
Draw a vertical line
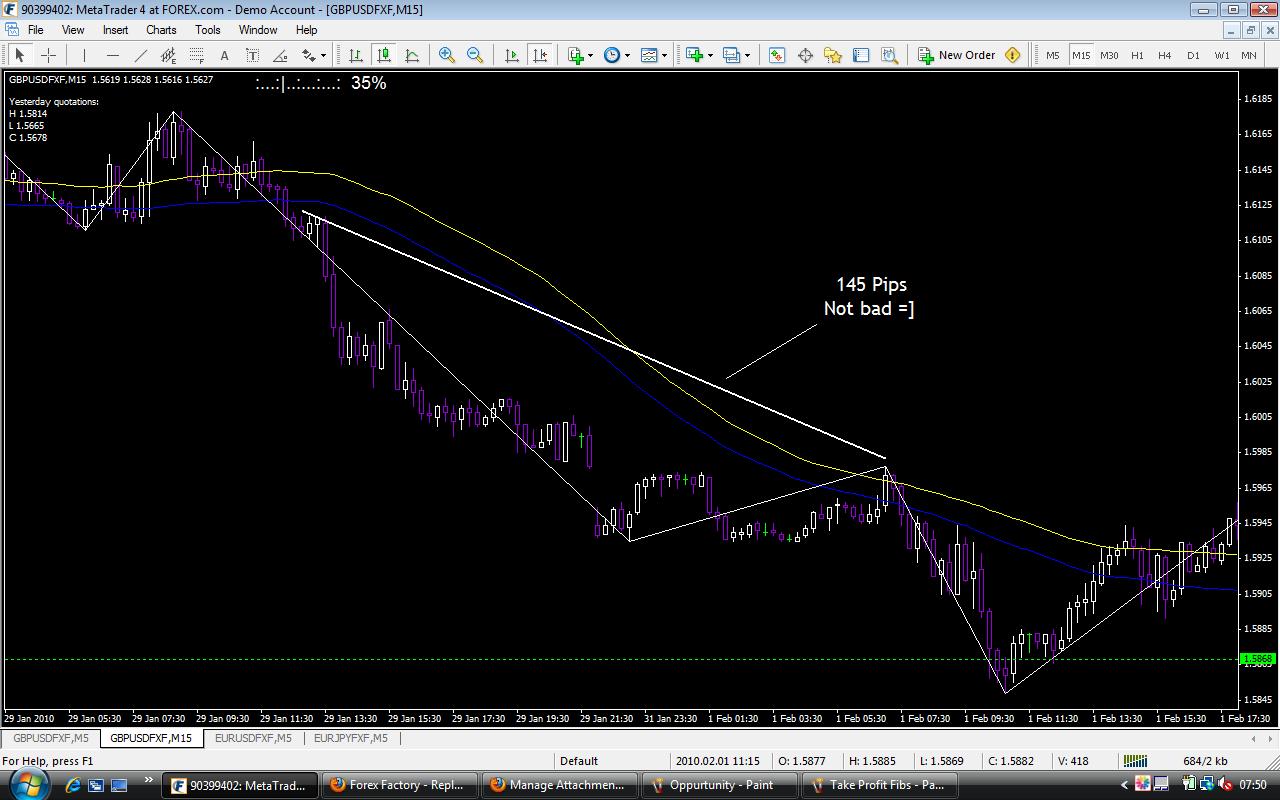pos(84,55)
